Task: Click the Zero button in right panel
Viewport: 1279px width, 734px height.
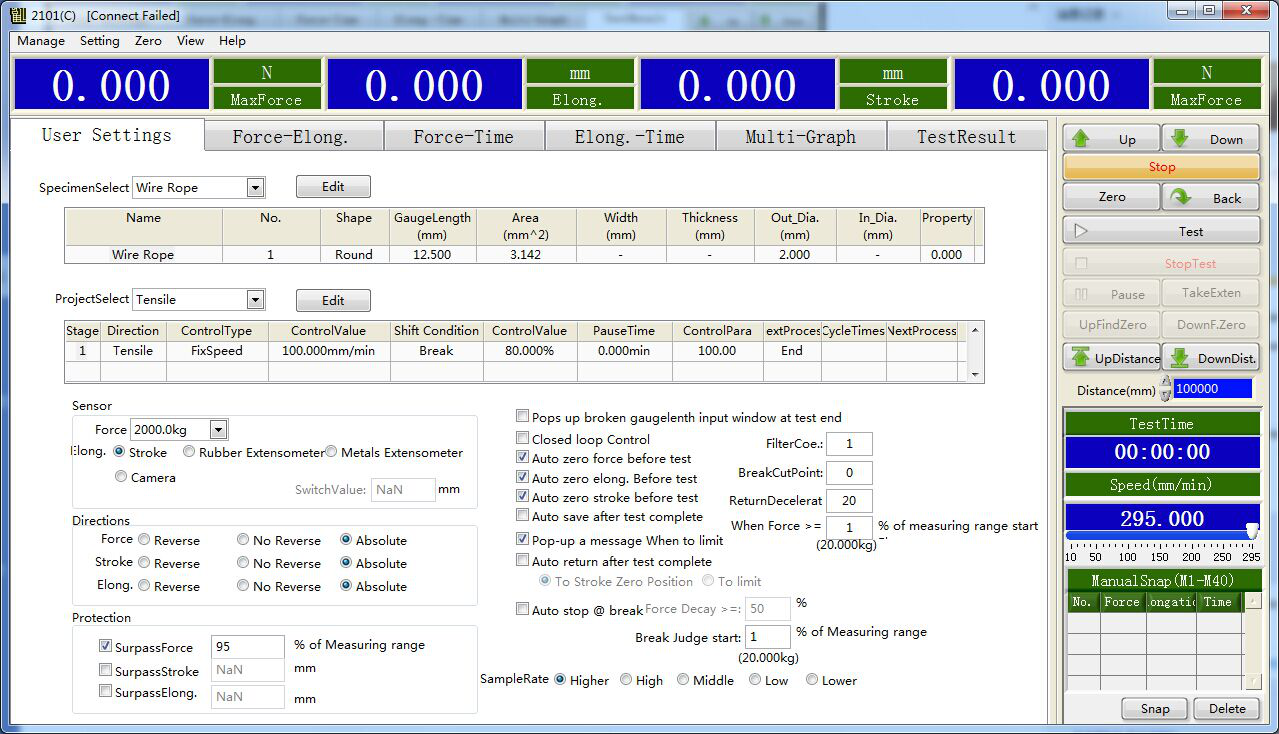Action: pos(1111,197)
